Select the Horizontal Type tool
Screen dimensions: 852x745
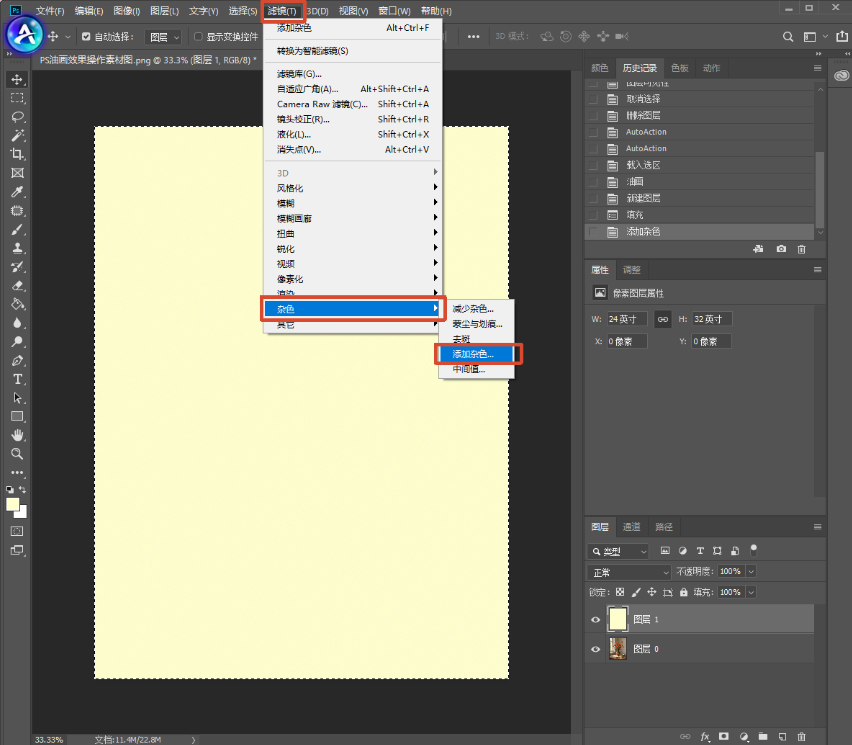click(17, 379)
